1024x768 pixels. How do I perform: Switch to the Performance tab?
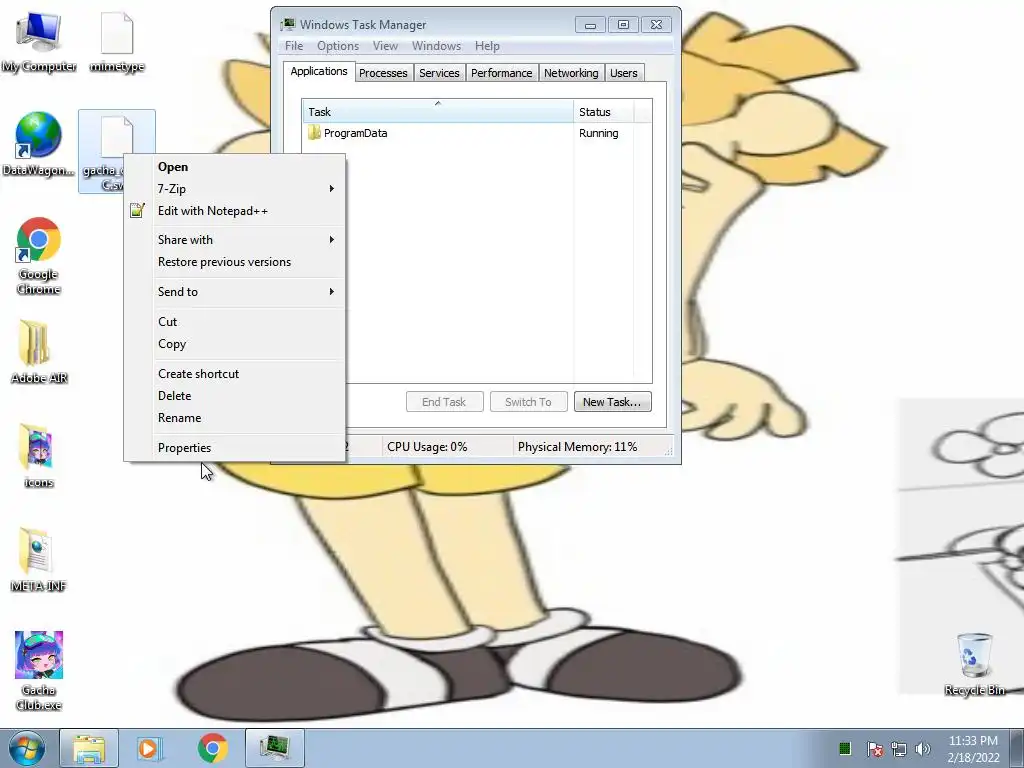[502, 72]
